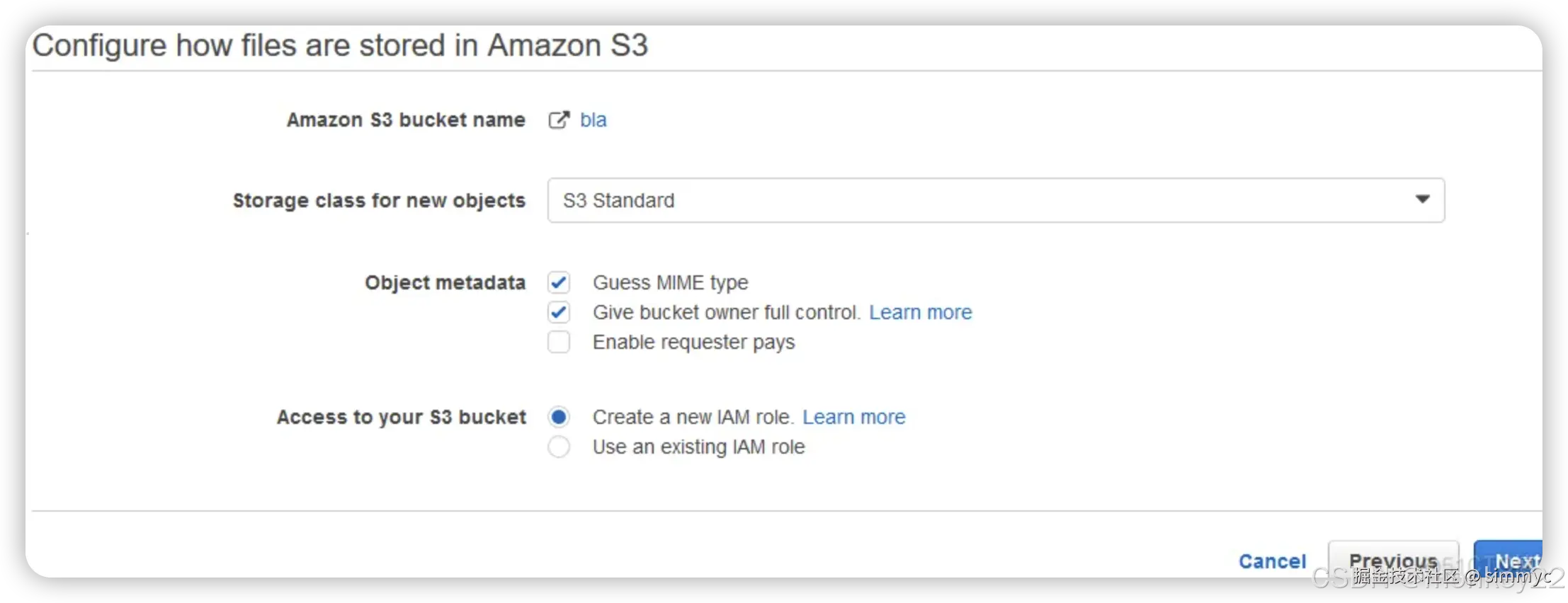1568x603 pixels.
Task: Click the 'Storage class for new objects' label
Action: pos(379,201)
